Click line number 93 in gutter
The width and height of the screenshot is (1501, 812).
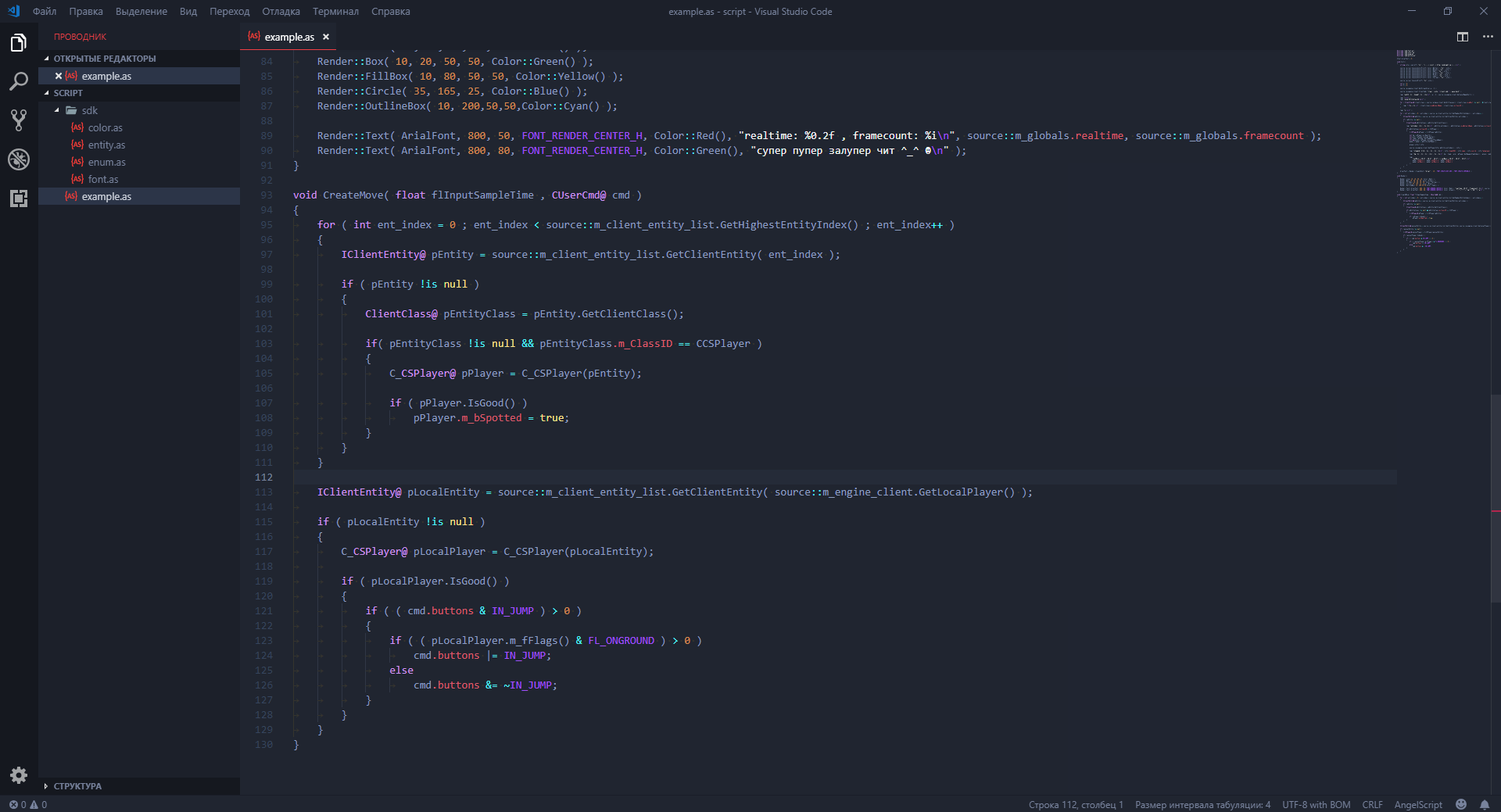pyautogui.click(x=267, y=195)
